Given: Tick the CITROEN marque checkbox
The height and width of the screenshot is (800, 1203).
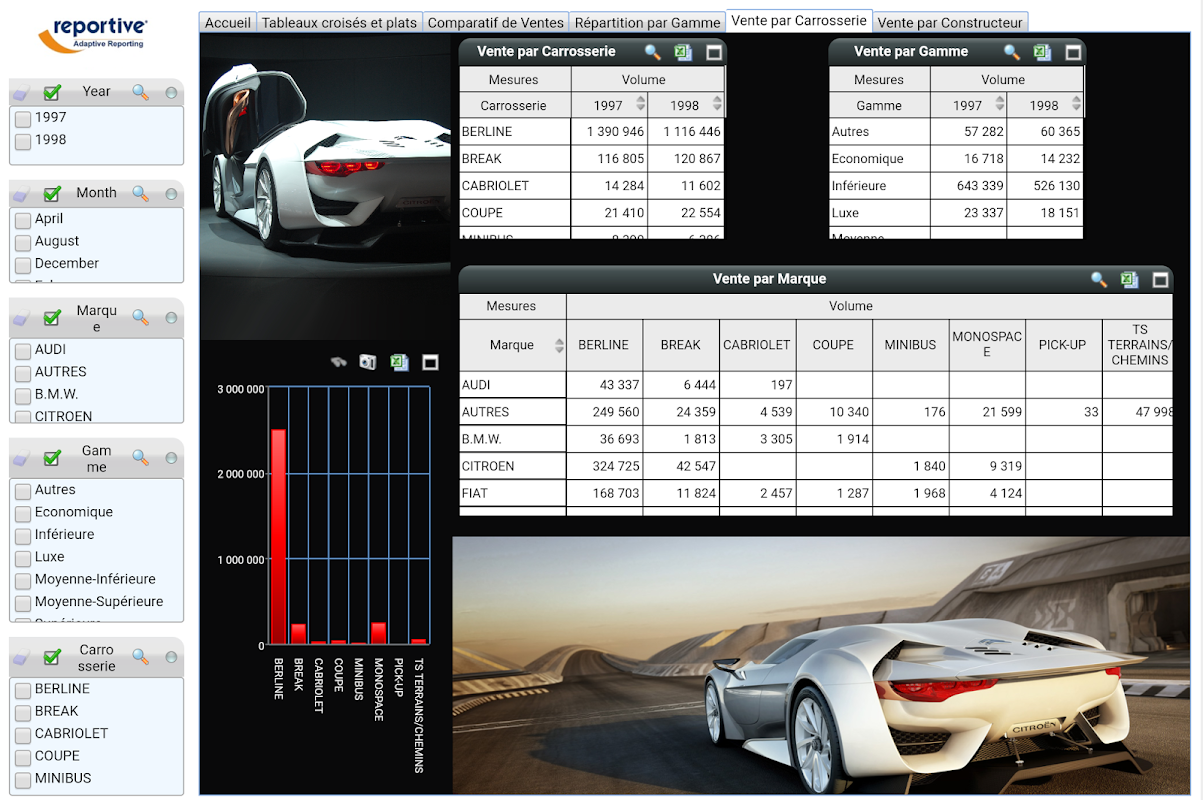Looking at the screenshot, I should [23, 417].
